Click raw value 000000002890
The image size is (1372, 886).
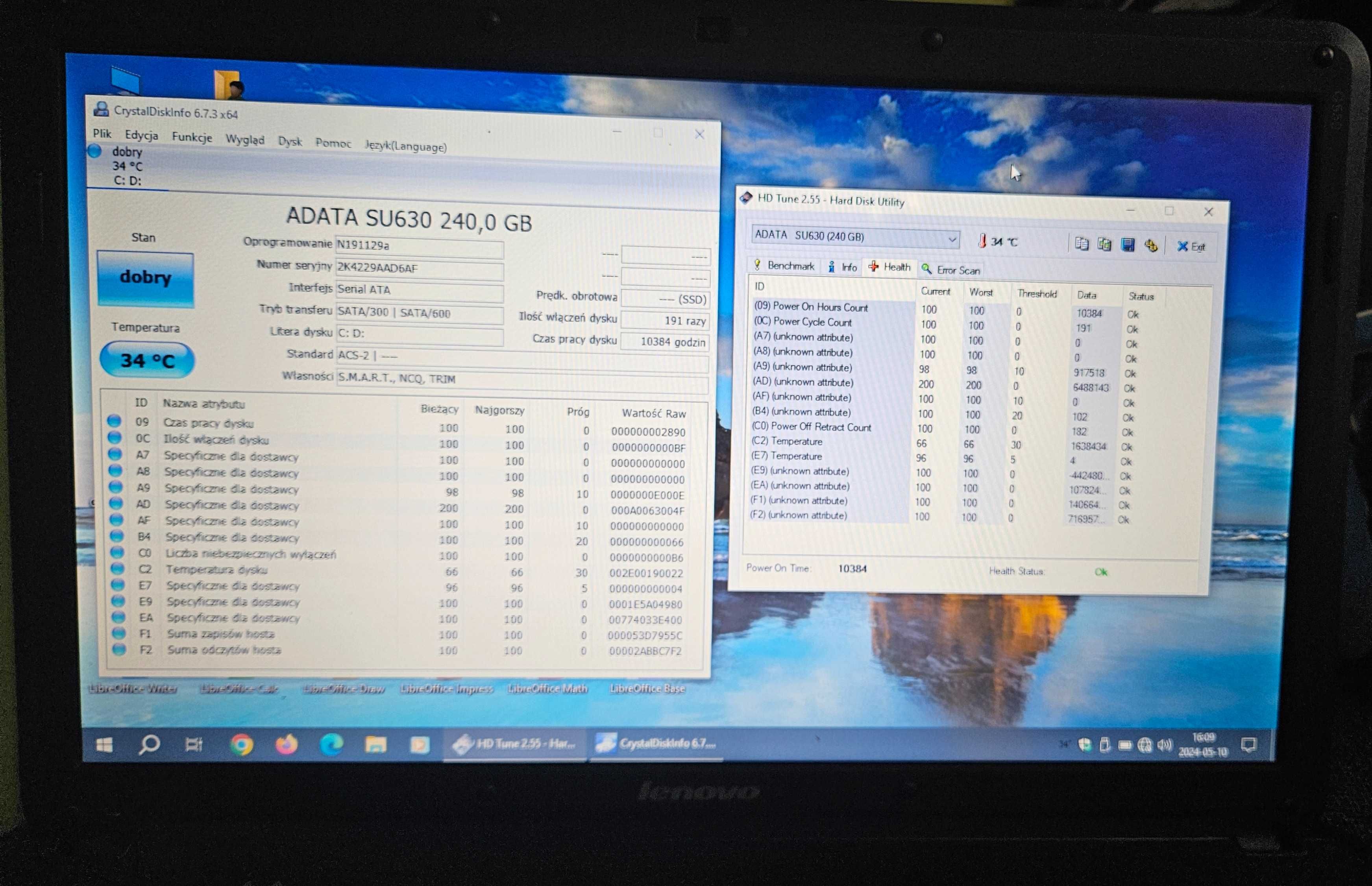pyautogui.click(x=648, y=432)
